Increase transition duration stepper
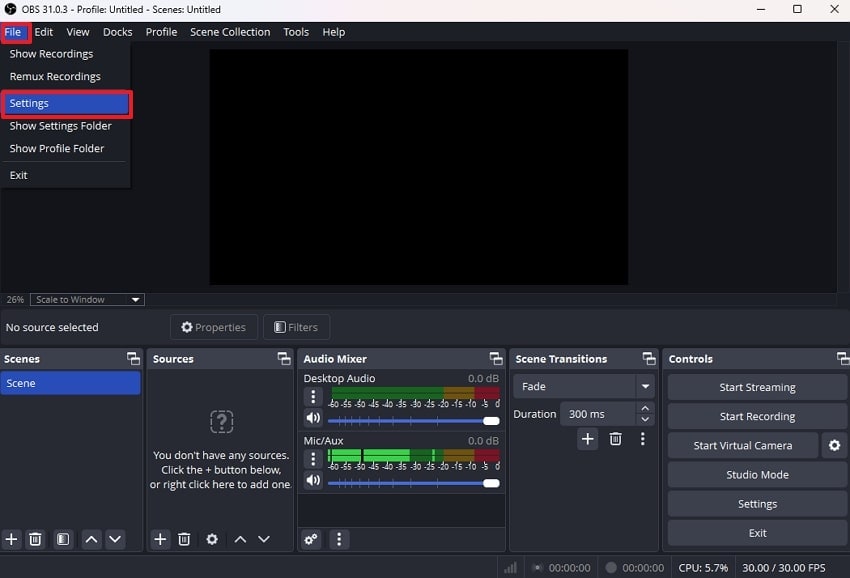The width and height of the screenshot is (850, 578). 645,408
